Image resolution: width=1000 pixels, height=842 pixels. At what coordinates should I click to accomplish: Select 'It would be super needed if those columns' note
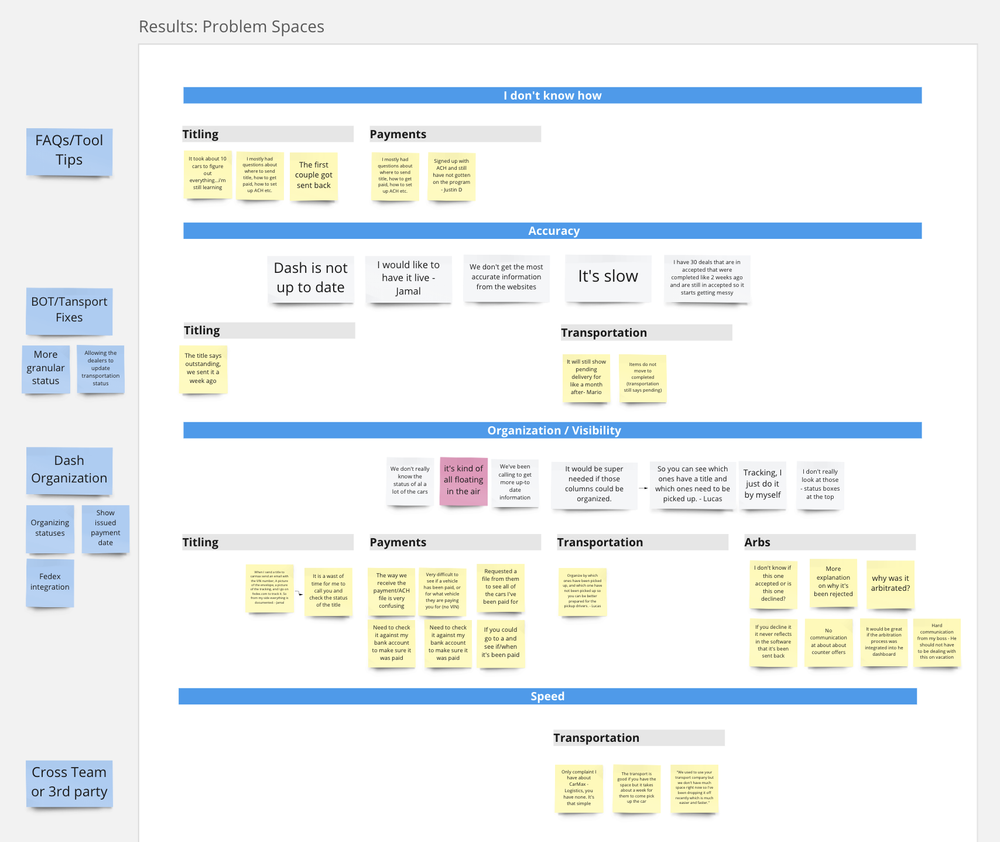(x=594, y=485)
